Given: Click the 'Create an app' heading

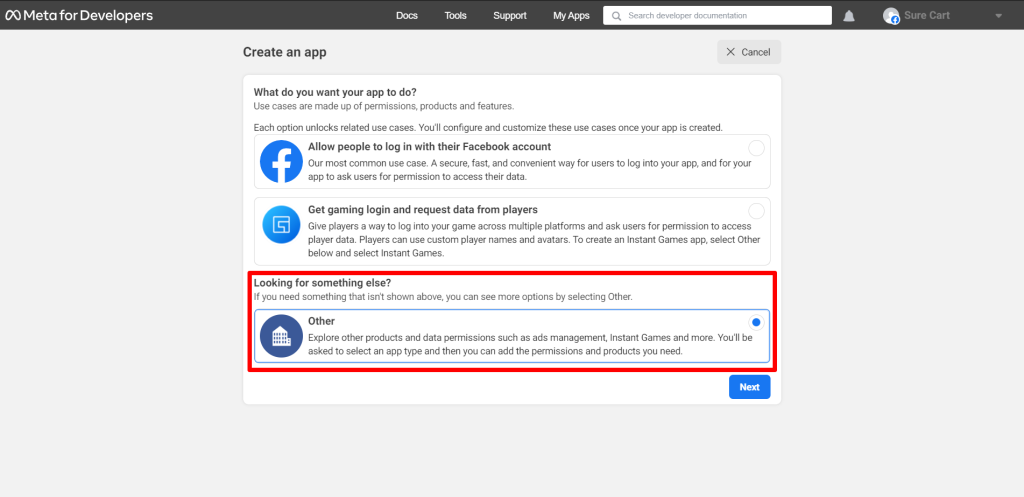Looking at the screenshot, I should coord(285,52).
